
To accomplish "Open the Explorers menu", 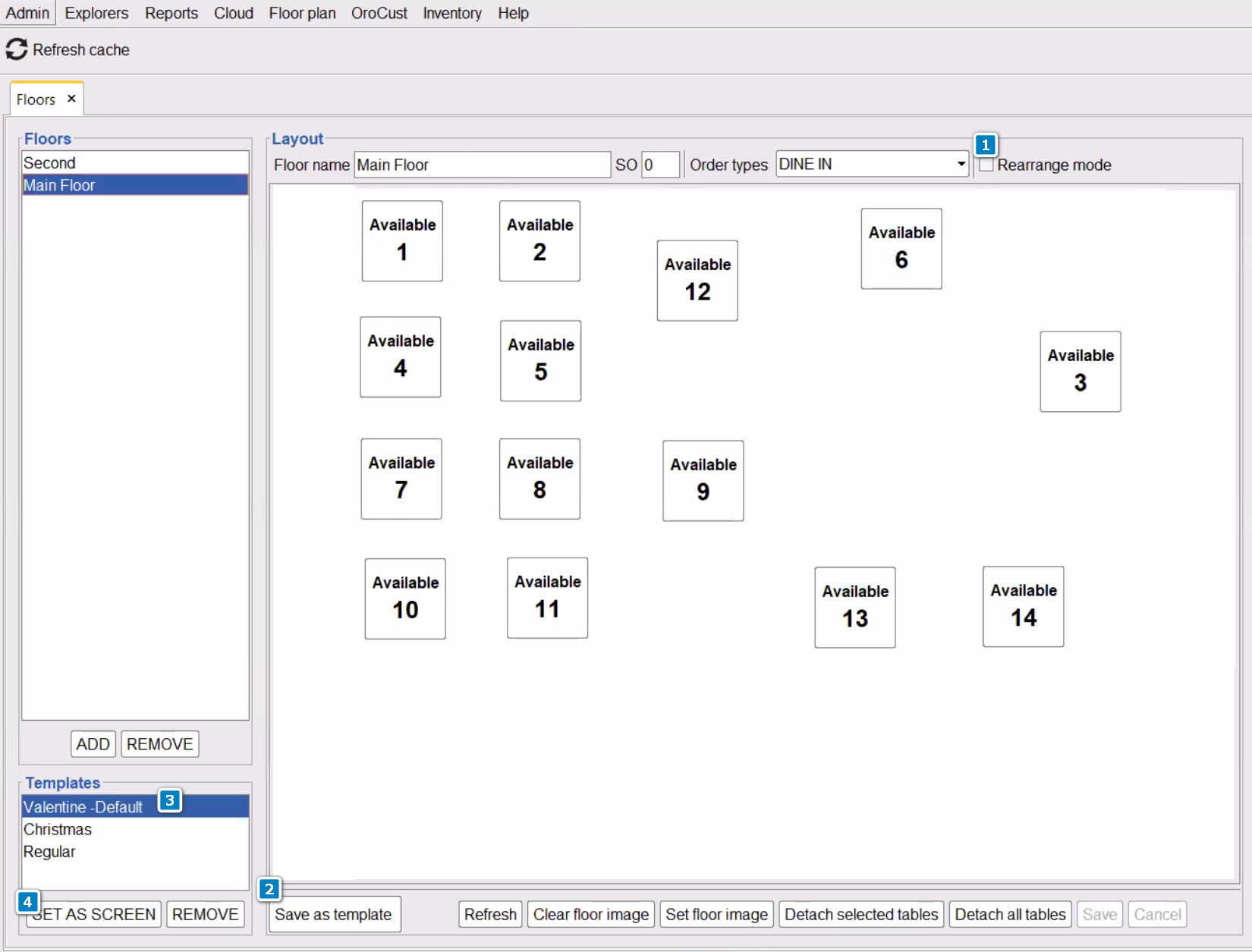I will tap(96, 13).
